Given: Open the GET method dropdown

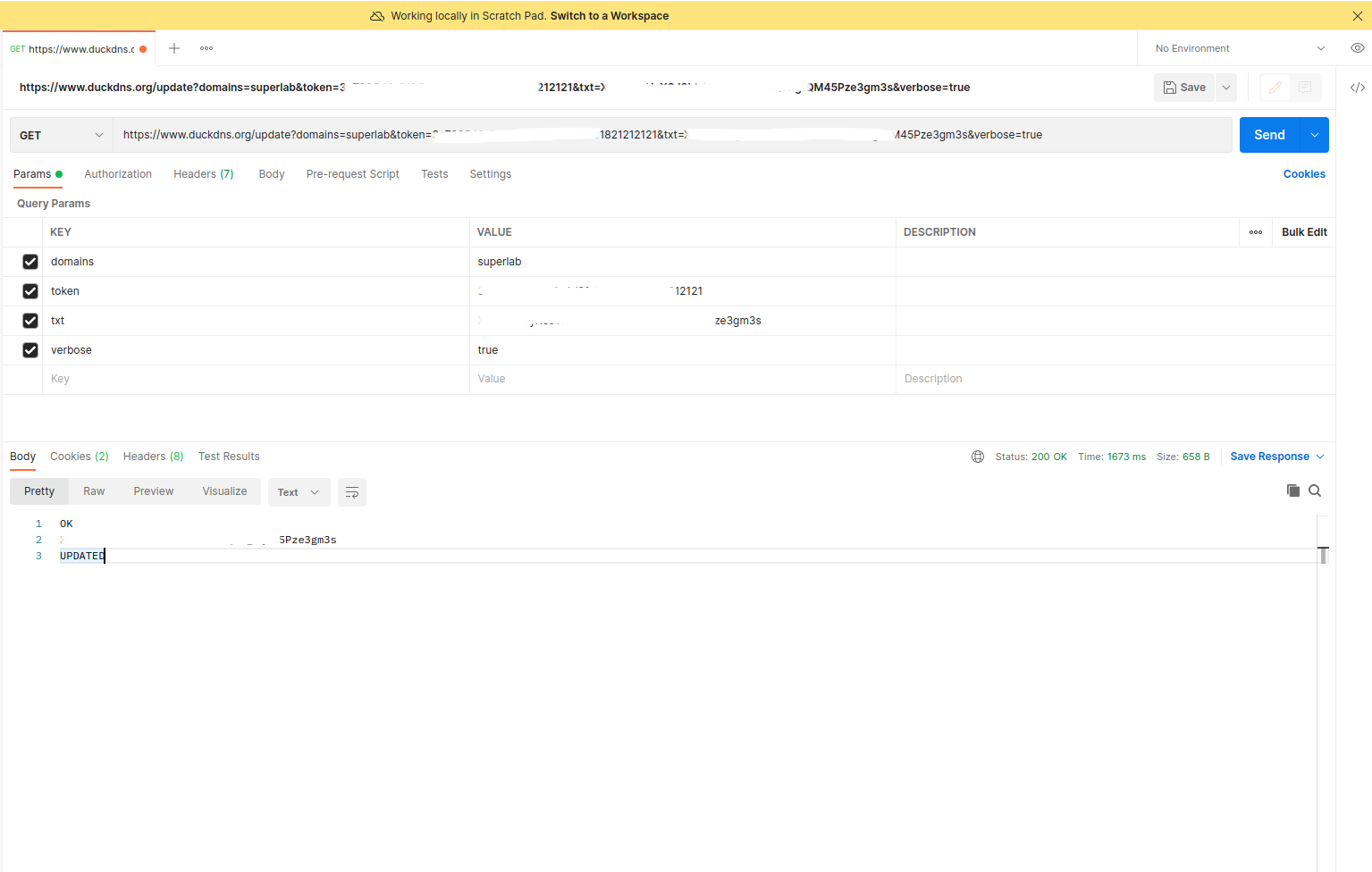Looking at the screenshot, I should pos(62,135).
